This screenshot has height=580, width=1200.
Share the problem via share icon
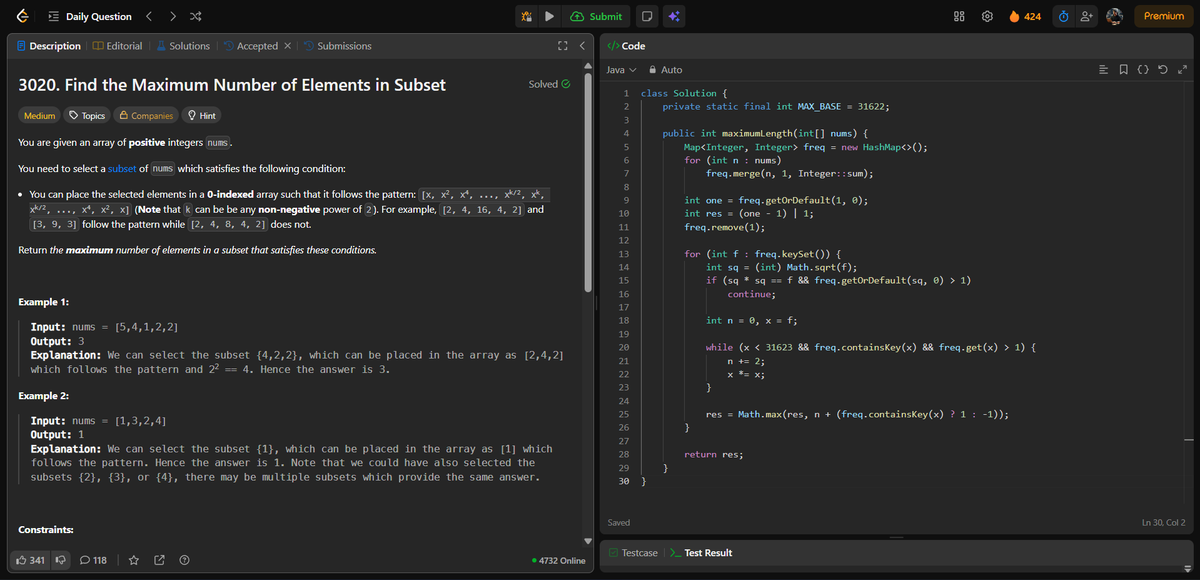[159, 560]
